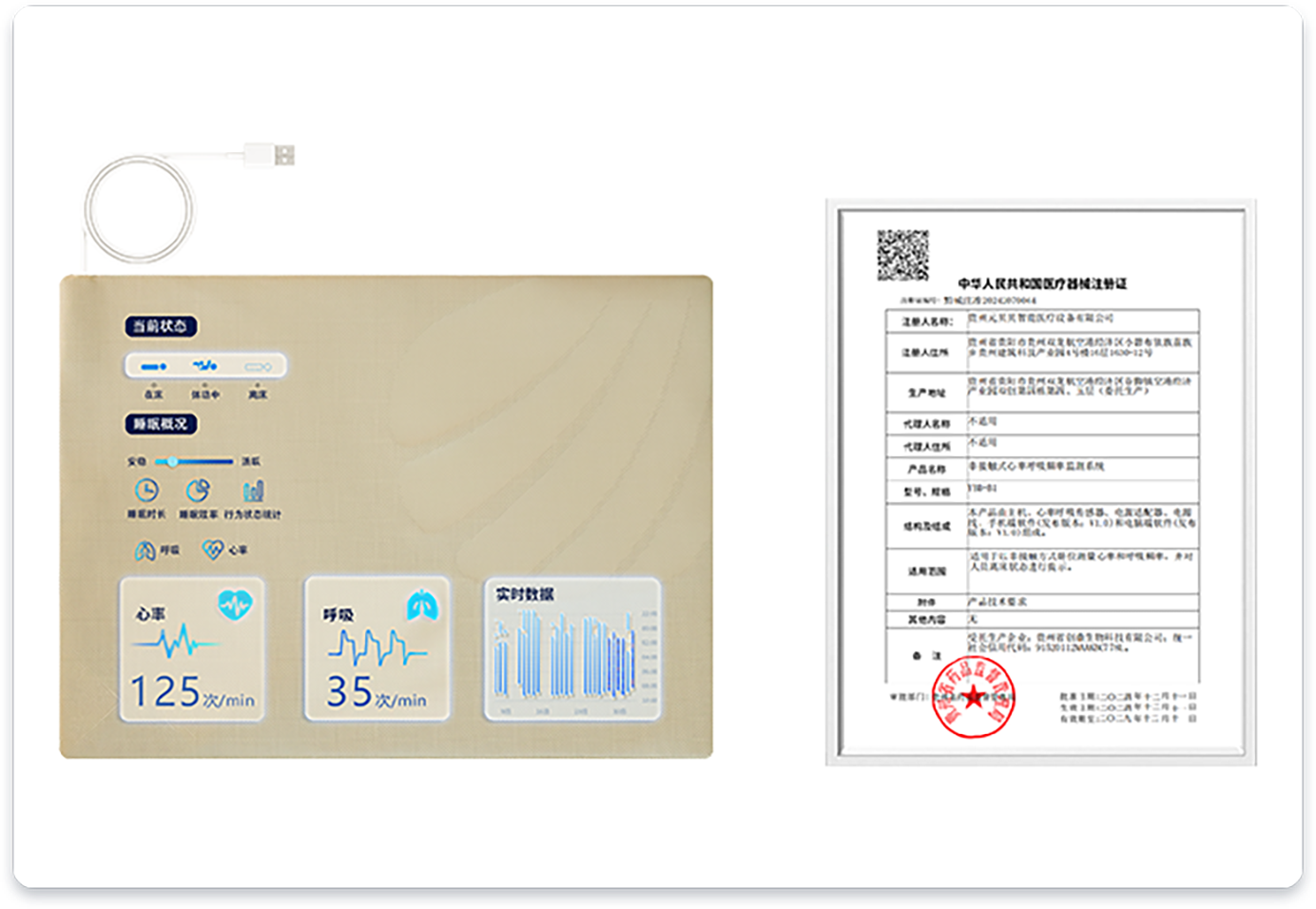Screen dimensions: 1316x909
Task: Click the 产品名称 row label
Action: pyautogui.click(x=926, y=470)
